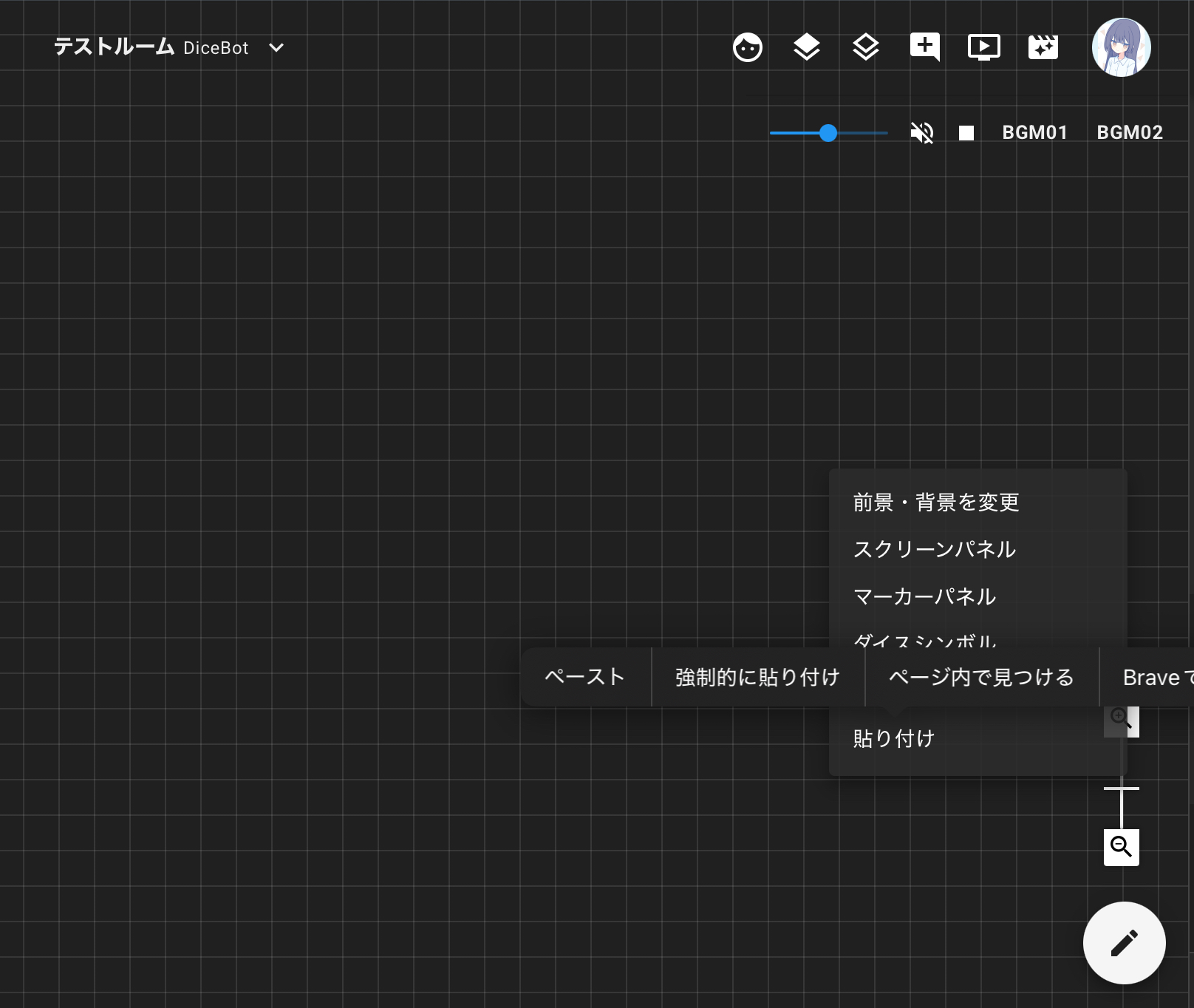Click 貼り付け in the context menu
Viewport: 1194px width, 1008px height.
pyautogui.click(x=893, y=739)
